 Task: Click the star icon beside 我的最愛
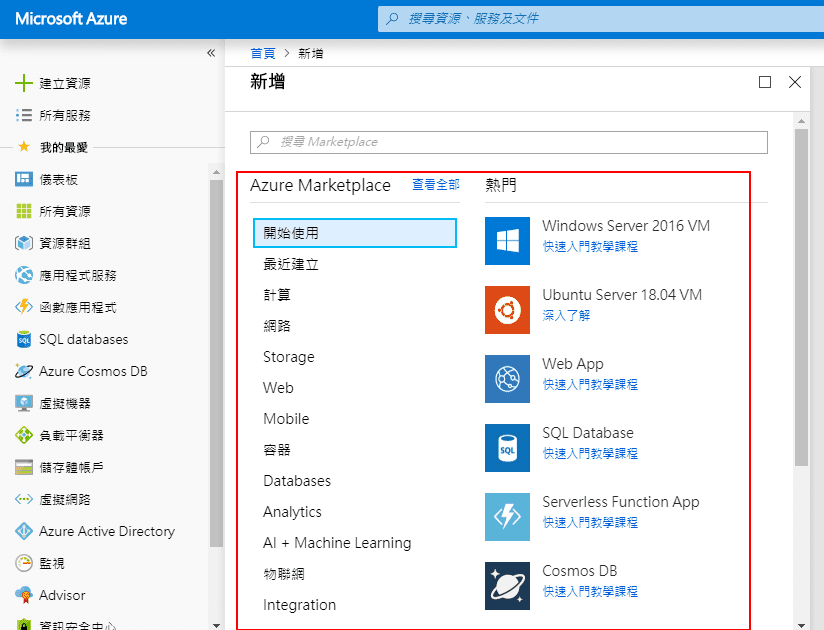[x=24, y=147]
